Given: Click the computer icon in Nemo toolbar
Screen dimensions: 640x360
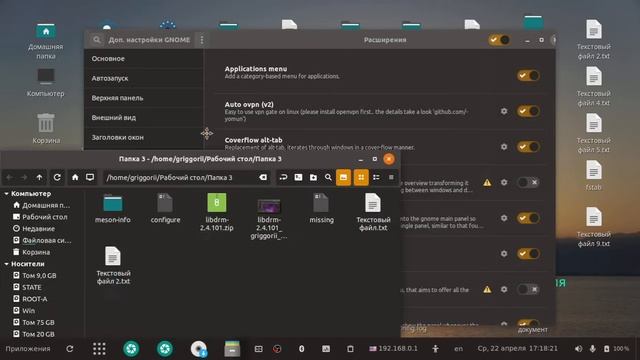Looking at the screenshot, I should coord(90,177).
